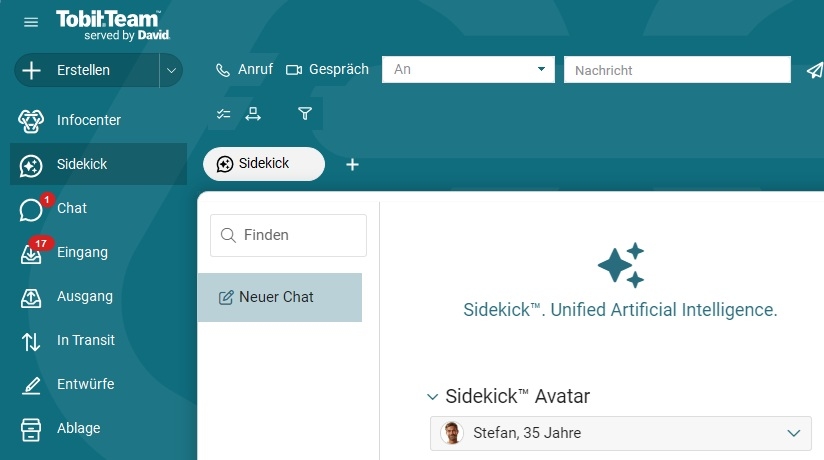Click the checklist select-all toolbar icon
The width and height of the screenshot is (824, 460).
click(x=223, y=114)
